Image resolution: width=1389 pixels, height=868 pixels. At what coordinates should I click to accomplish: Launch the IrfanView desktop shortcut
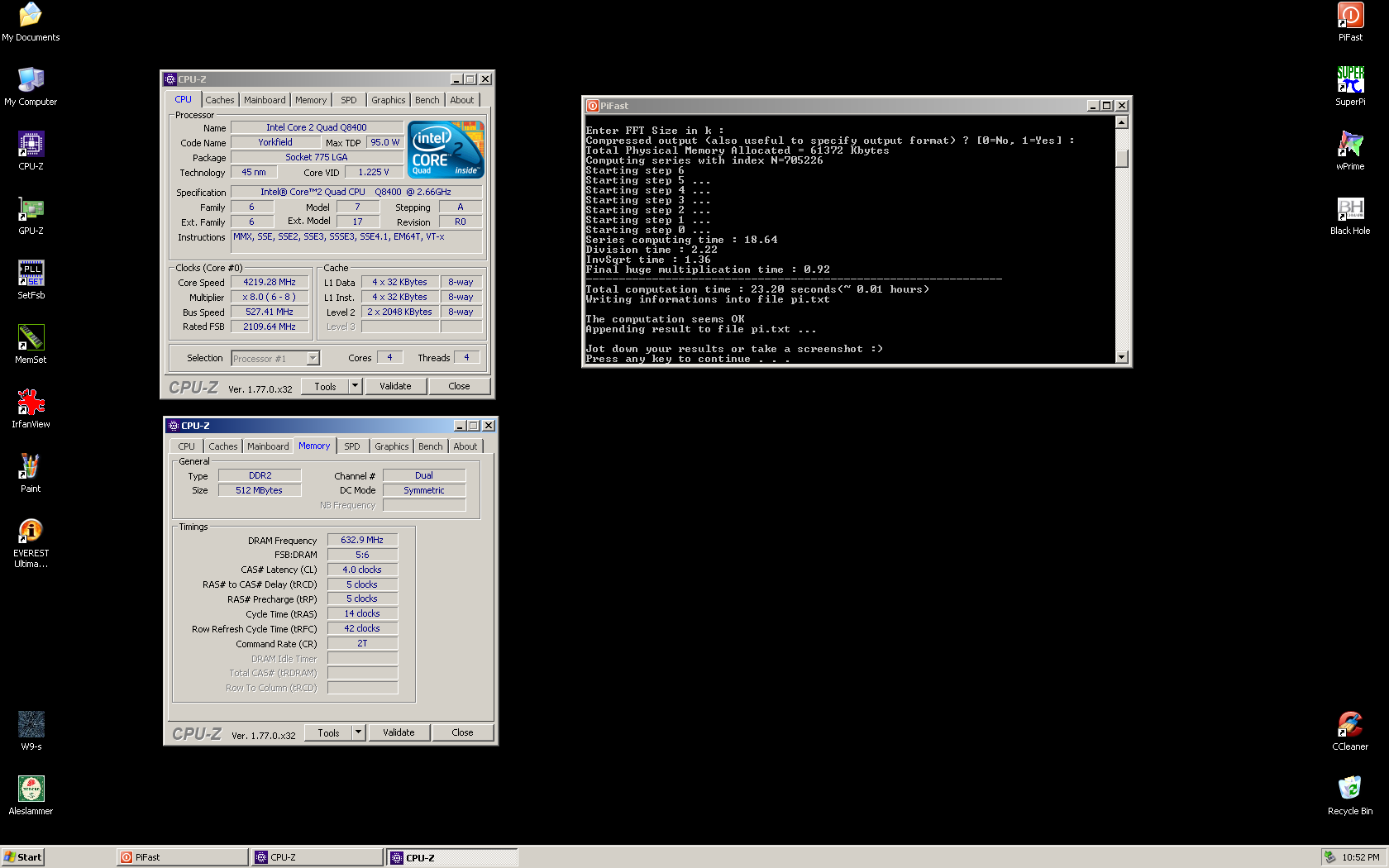(x=31, y=408)
